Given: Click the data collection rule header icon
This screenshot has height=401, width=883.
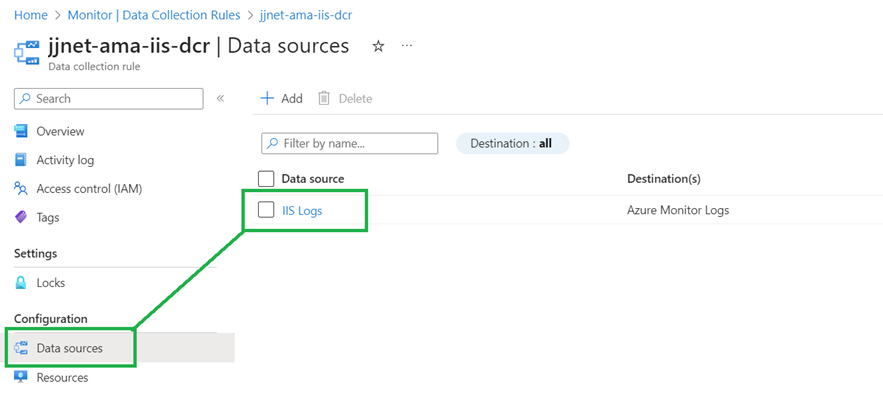Looking at the screenshot, I should click(x=26, y=52).
